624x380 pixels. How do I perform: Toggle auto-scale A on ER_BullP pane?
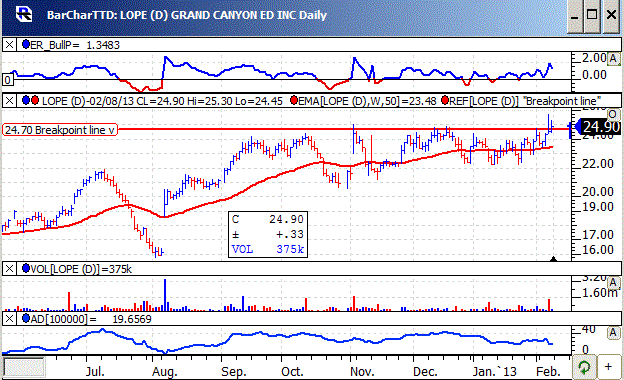coord(614,58)
